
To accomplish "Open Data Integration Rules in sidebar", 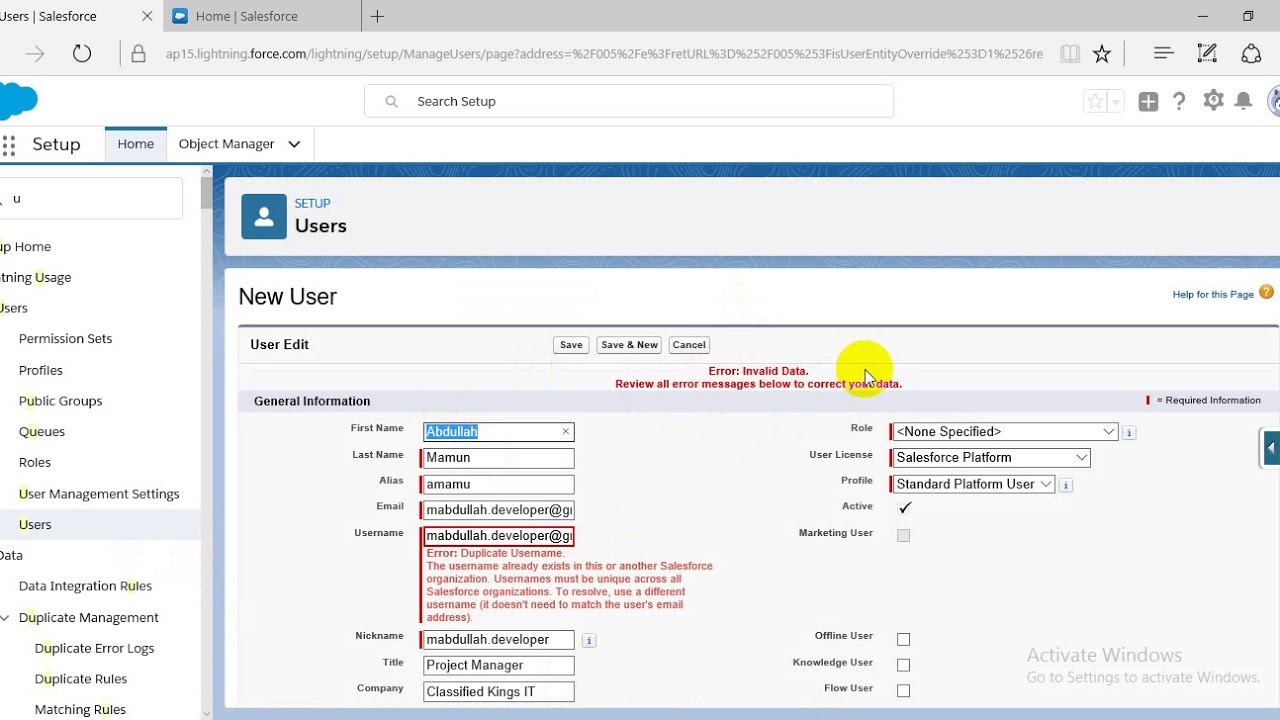I will click(x=85, y=586).
